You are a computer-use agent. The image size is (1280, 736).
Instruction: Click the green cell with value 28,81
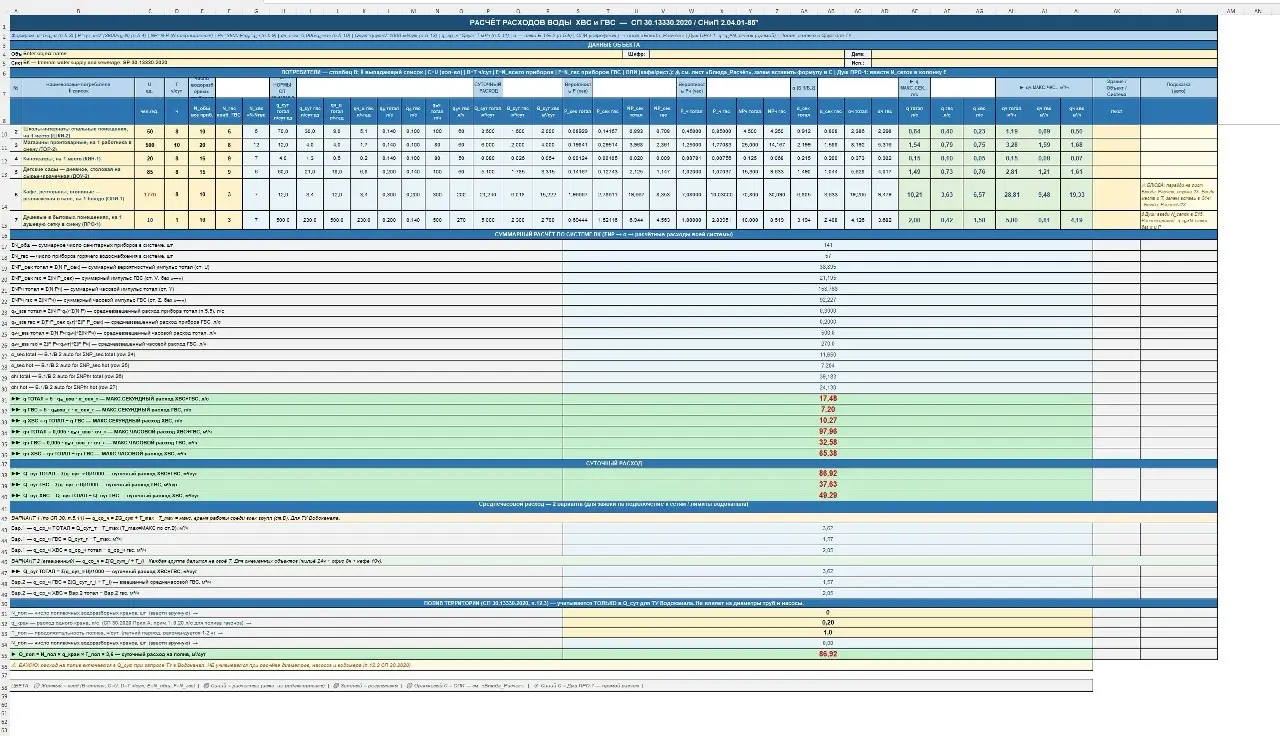tap(1011, 194)
